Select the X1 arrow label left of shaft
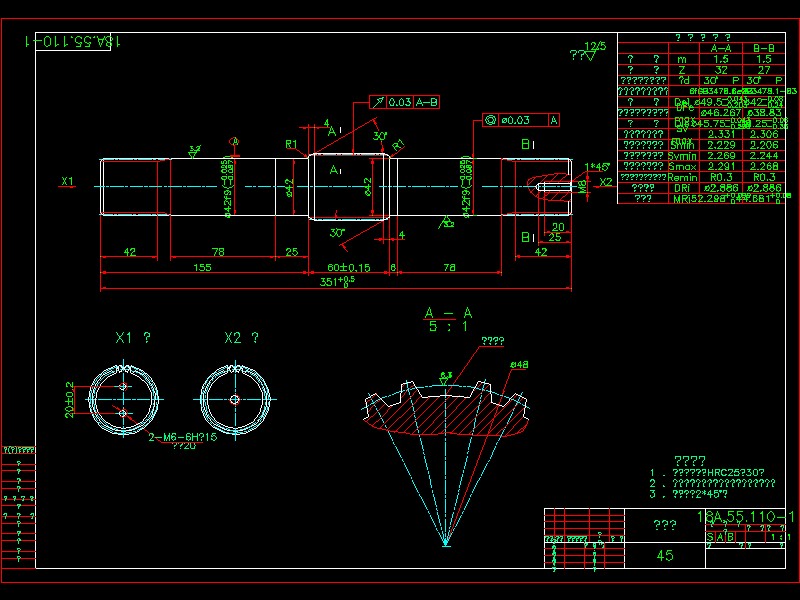 (67, 181)
